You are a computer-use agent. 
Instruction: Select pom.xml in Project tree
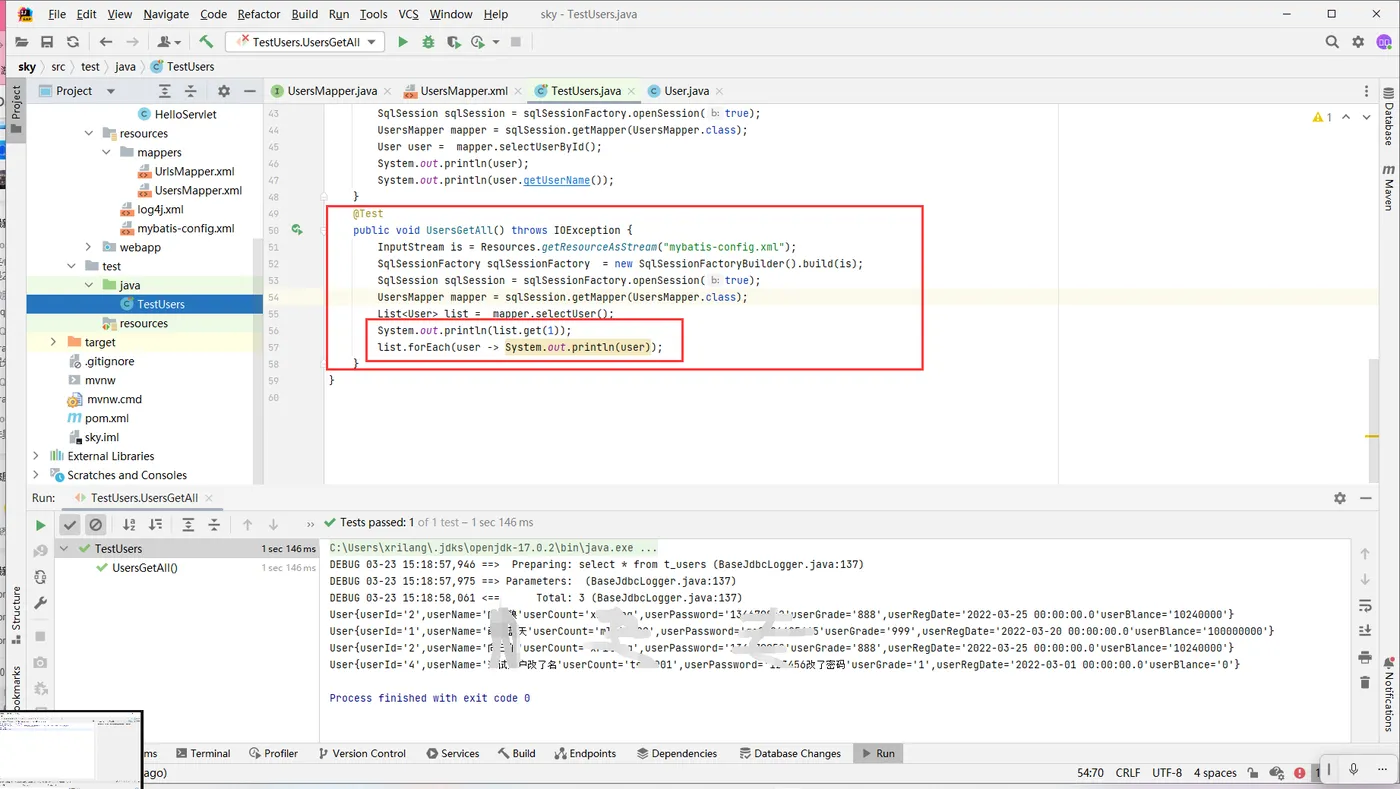[x=106, y=418]
